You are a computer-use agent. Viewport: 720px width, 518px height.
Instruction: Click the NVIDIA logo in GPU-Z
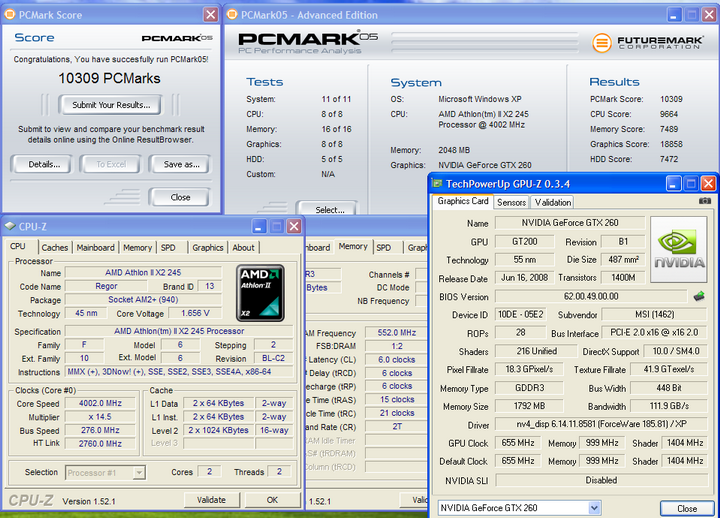[x=679, y=249]
